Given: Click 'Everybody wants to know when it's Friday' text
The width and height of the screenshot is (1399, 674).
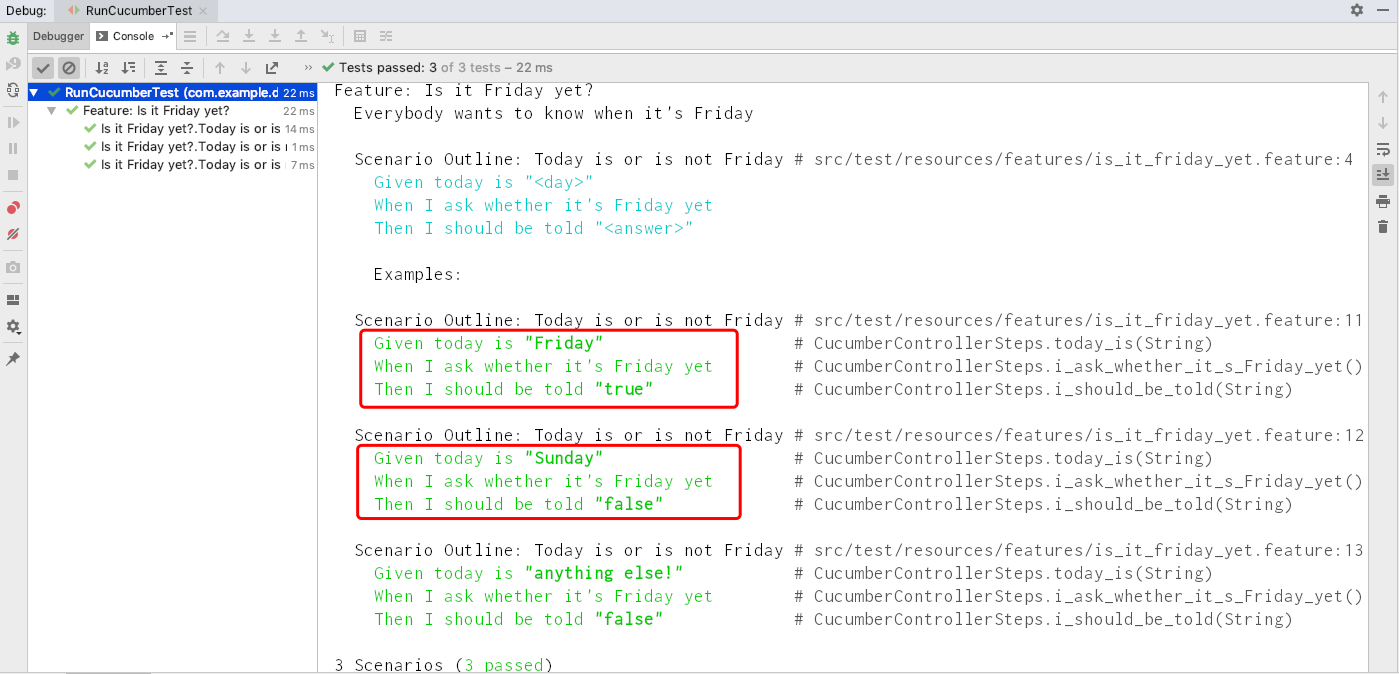Looking at the screenshot, I should pyautogui.click(x=553, y=113).
